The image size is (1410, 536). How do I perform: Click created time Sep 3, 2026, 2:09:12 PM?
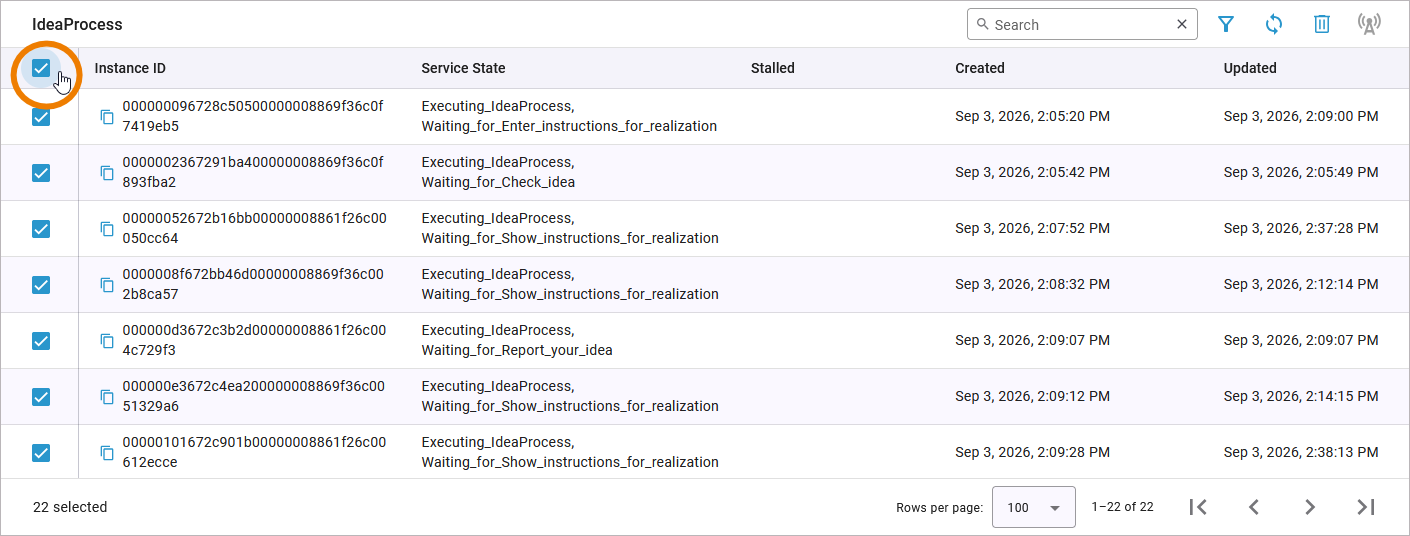click(x=1032, y=396)
